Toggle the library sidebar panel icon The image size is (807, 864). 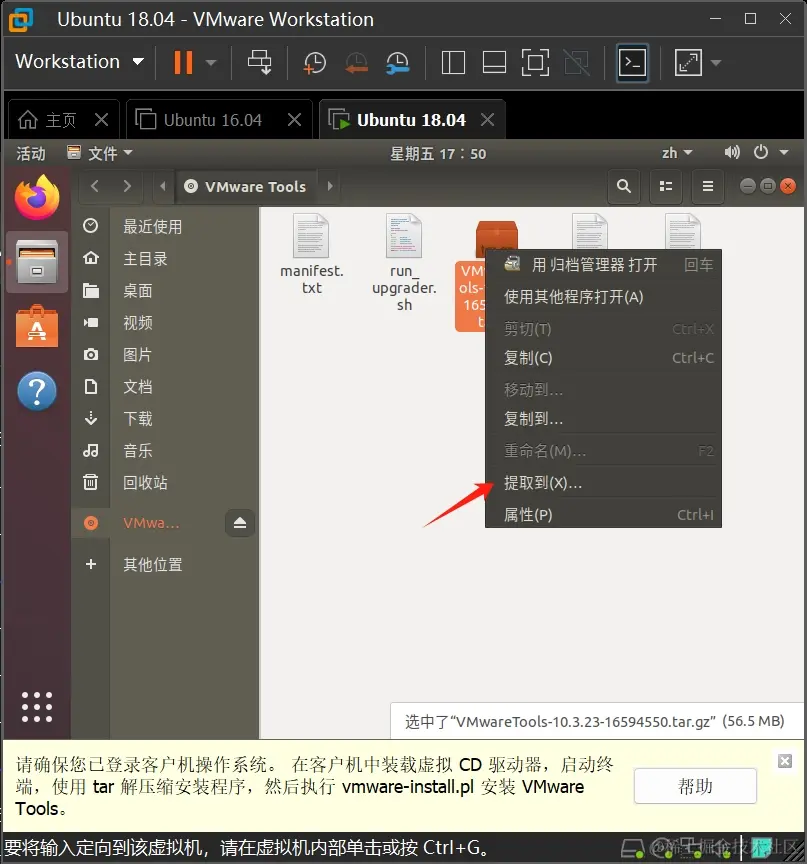tap(453, 62)
